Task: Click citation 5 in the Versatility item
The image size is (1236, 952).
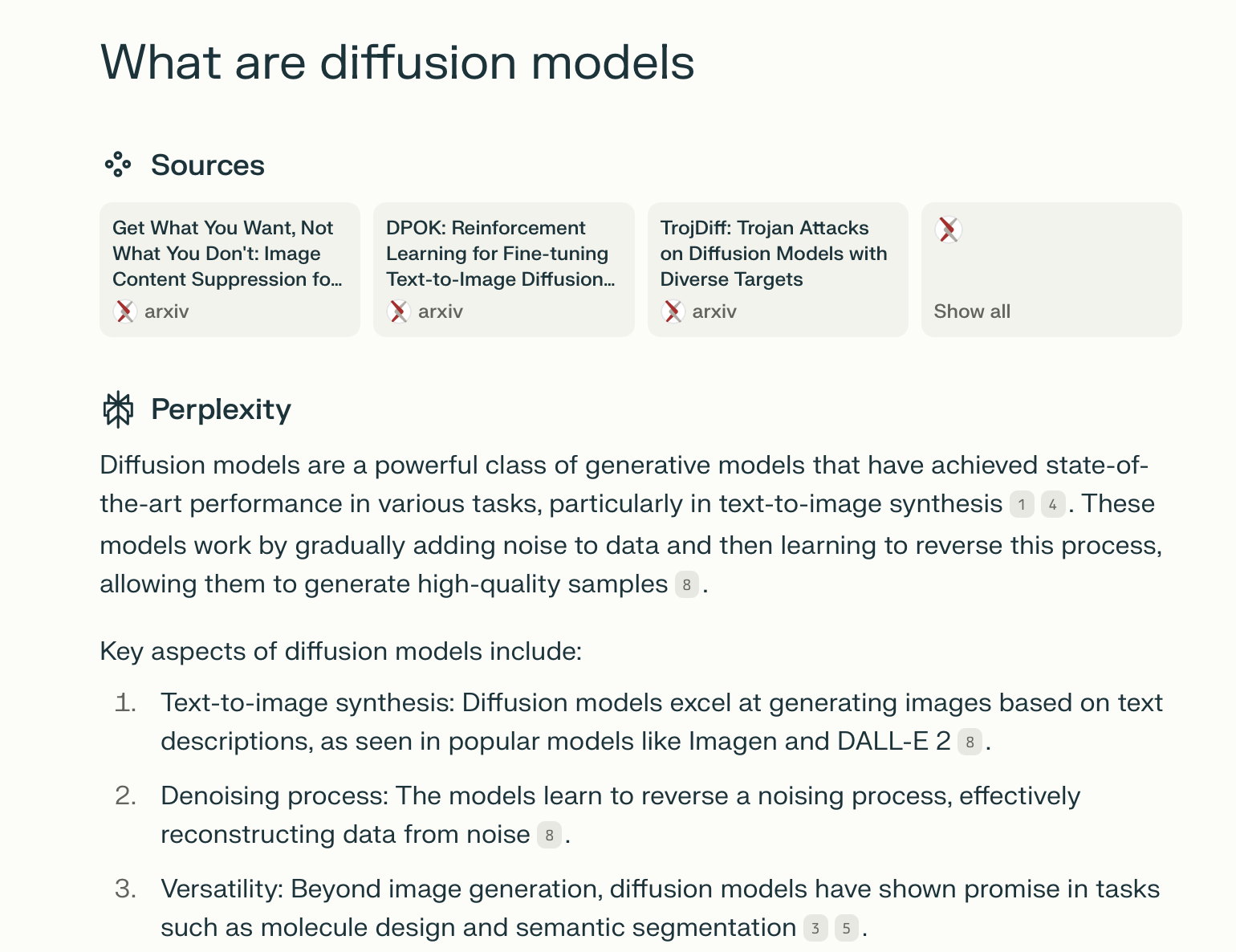Action: pos(847,929)
